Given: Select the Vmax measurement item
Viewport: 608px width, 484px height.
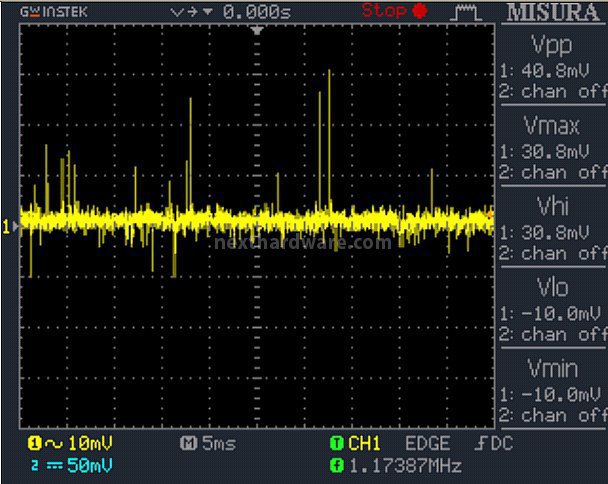Looking at the screenshot, I should [x=552, y=126].
